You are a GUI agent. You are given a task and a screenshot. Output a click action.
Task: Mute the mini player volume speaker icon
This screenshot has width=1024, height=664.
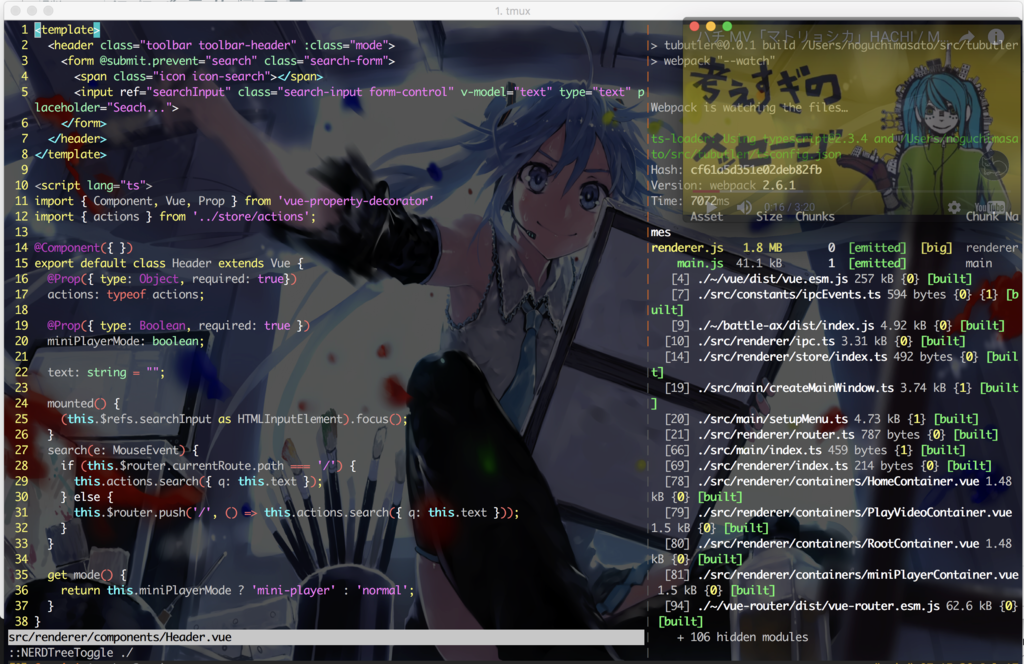pos(744,208)
